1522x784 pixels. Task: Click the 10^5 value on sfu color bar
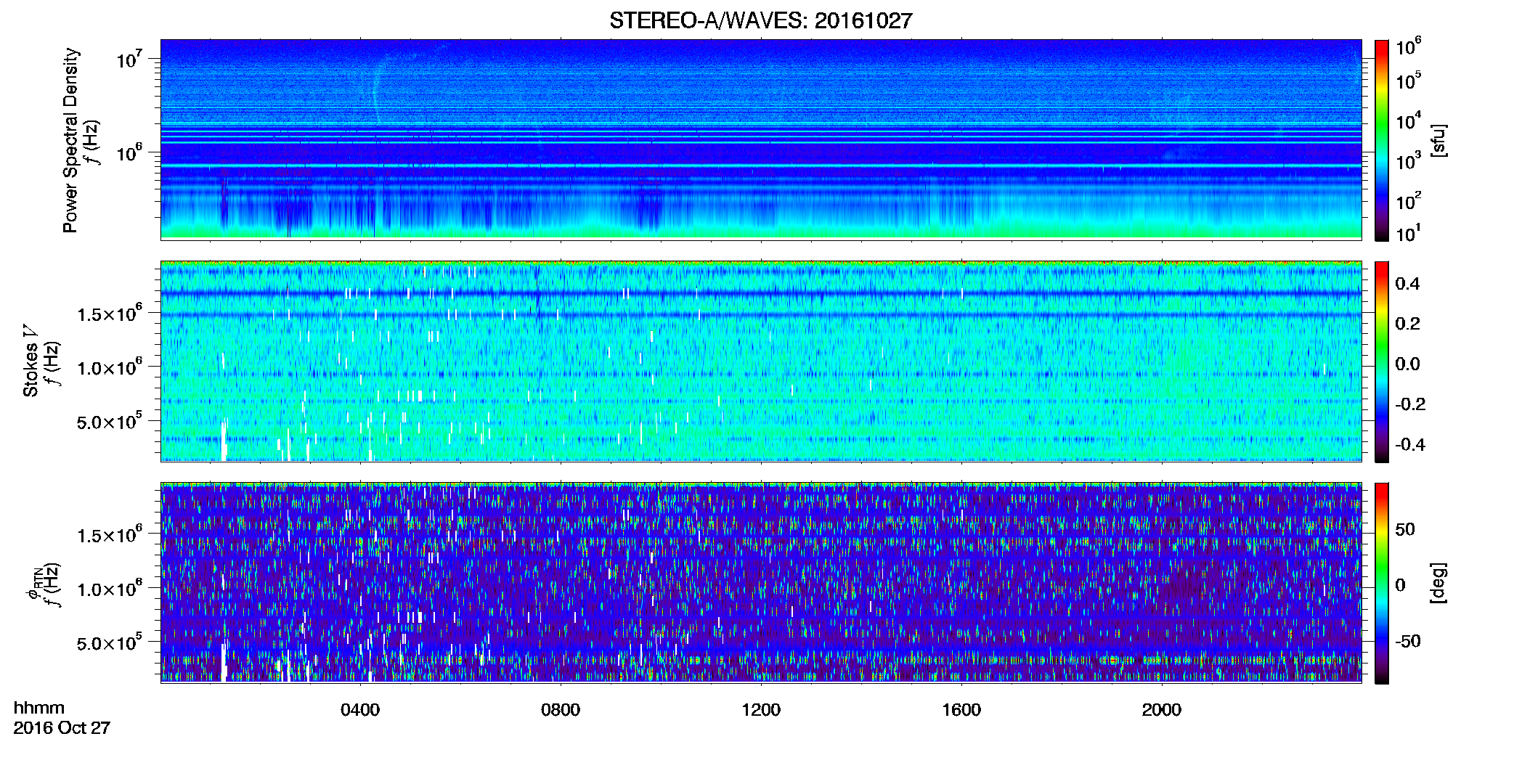click(x=1409, y=81)
